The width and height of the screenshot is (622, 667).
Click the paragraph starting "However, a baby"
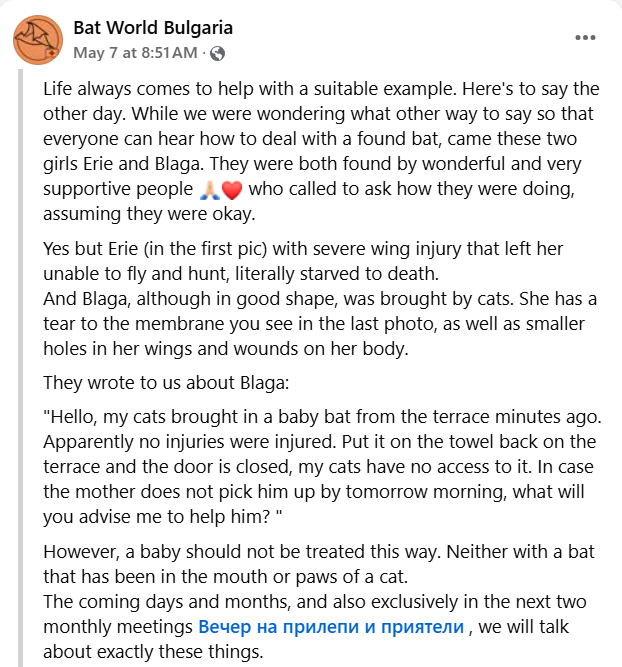[x=319, y=564]
